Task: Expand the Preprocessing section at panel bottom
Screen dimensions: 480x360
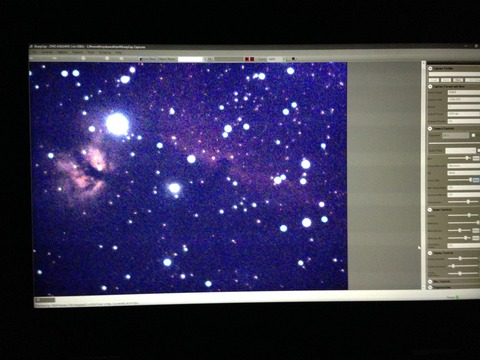Action: tap(430, 287)
